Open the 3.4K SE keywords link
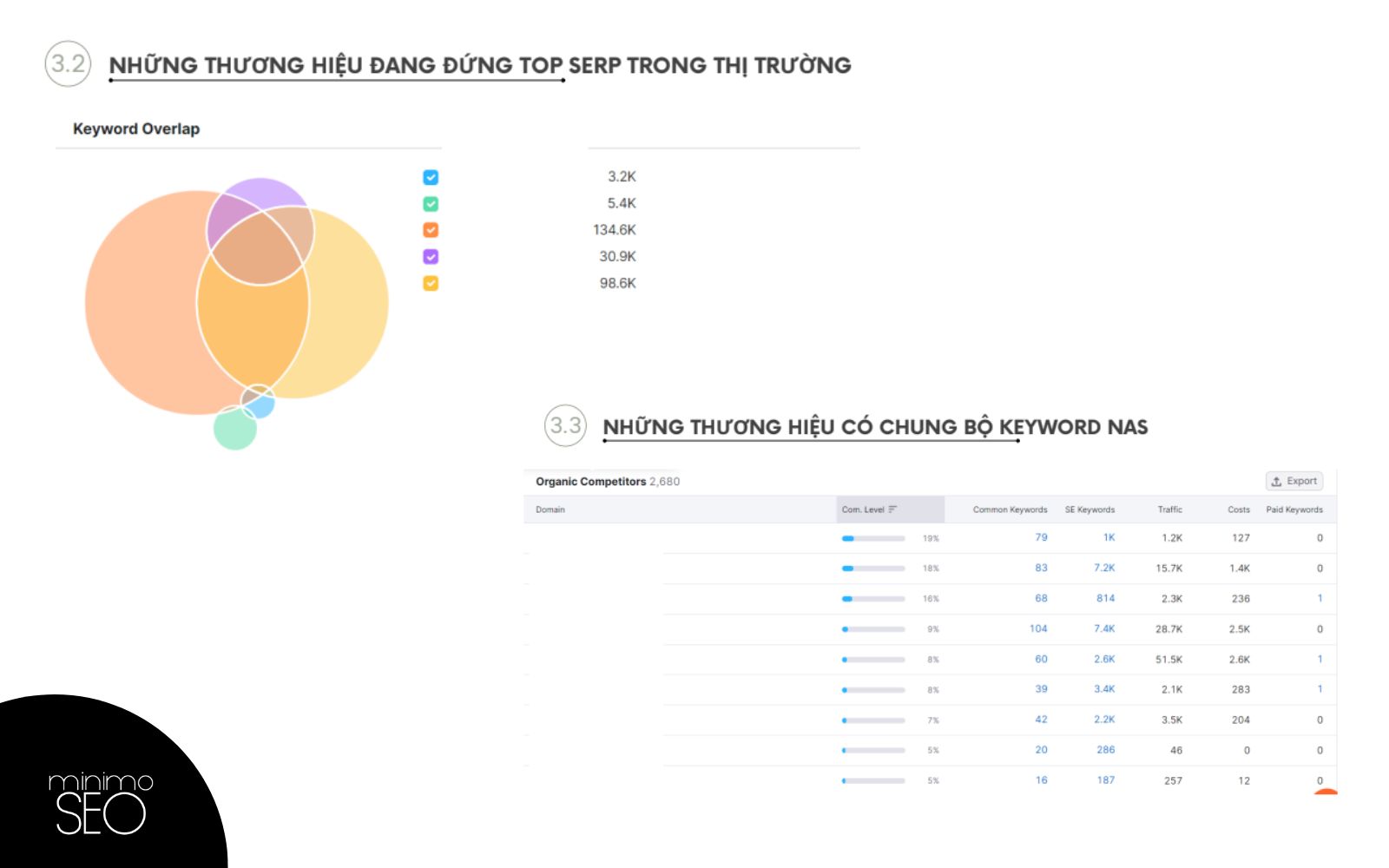 click(1104, 689)
